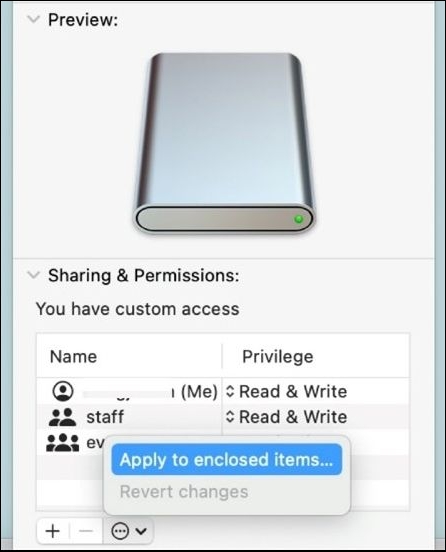Click the Name column header
The height and width of the screenshot is (552, 446).
[x=73, y=357]
